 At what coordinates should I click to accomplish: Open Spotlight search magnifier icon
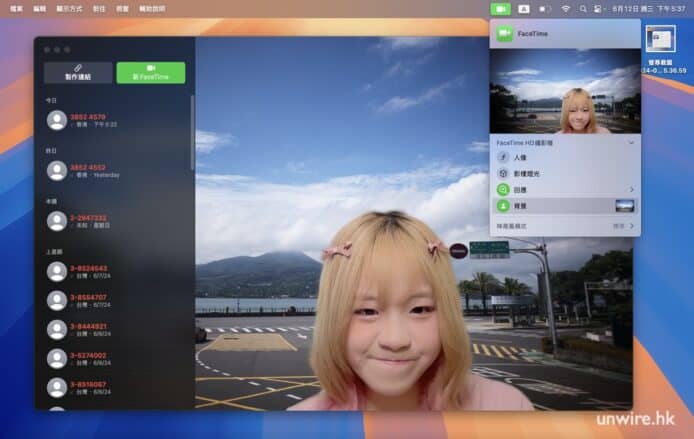coord(583,8)
